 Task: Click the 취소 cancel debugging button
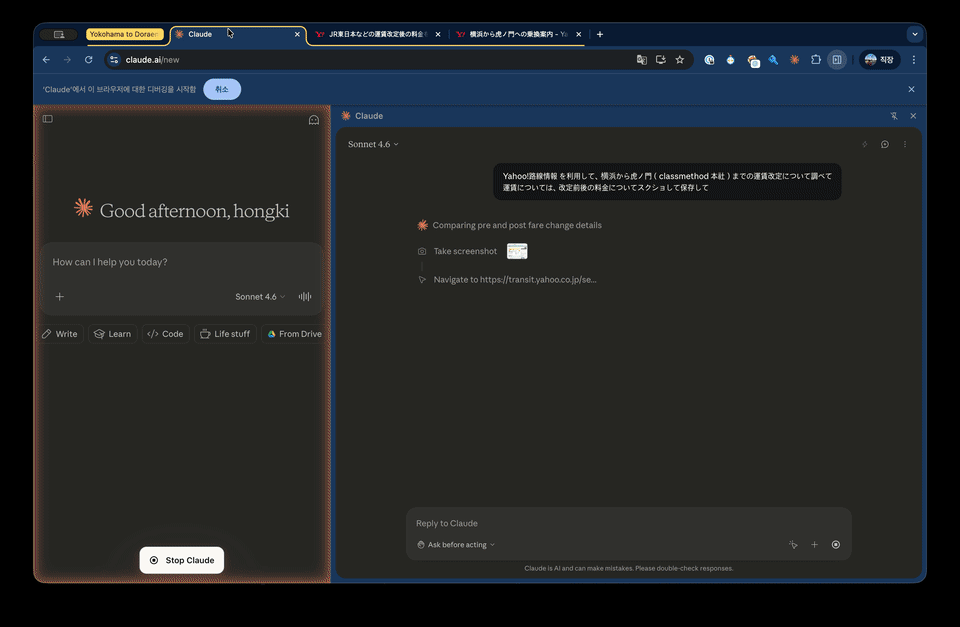222,89
